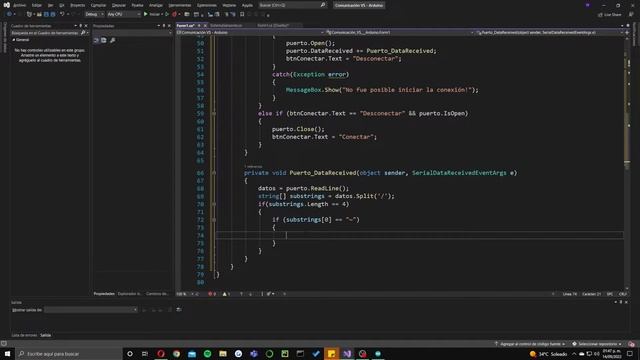This screenshot has height=360, width=640.
Task: Click the Visual Studio icon in the taskbar
Action: pyautogui.click(x=347, y=353)
